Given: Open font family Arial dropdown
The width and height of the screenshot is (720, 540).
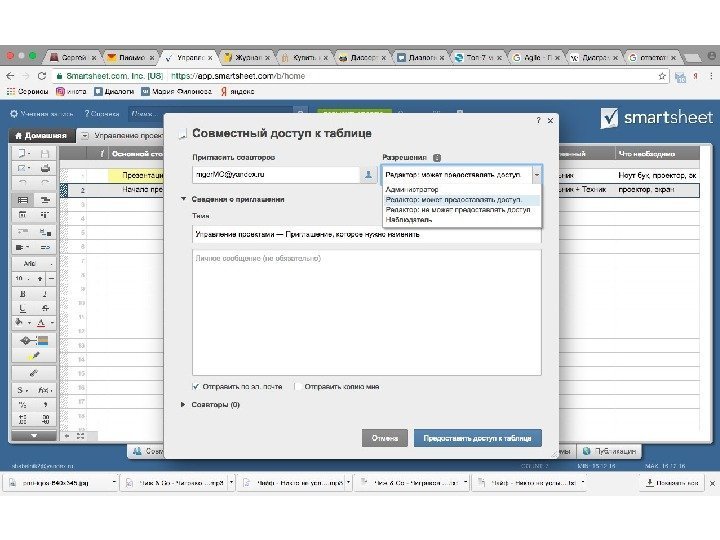Looking at the screenshot, I should coord(34,264).
